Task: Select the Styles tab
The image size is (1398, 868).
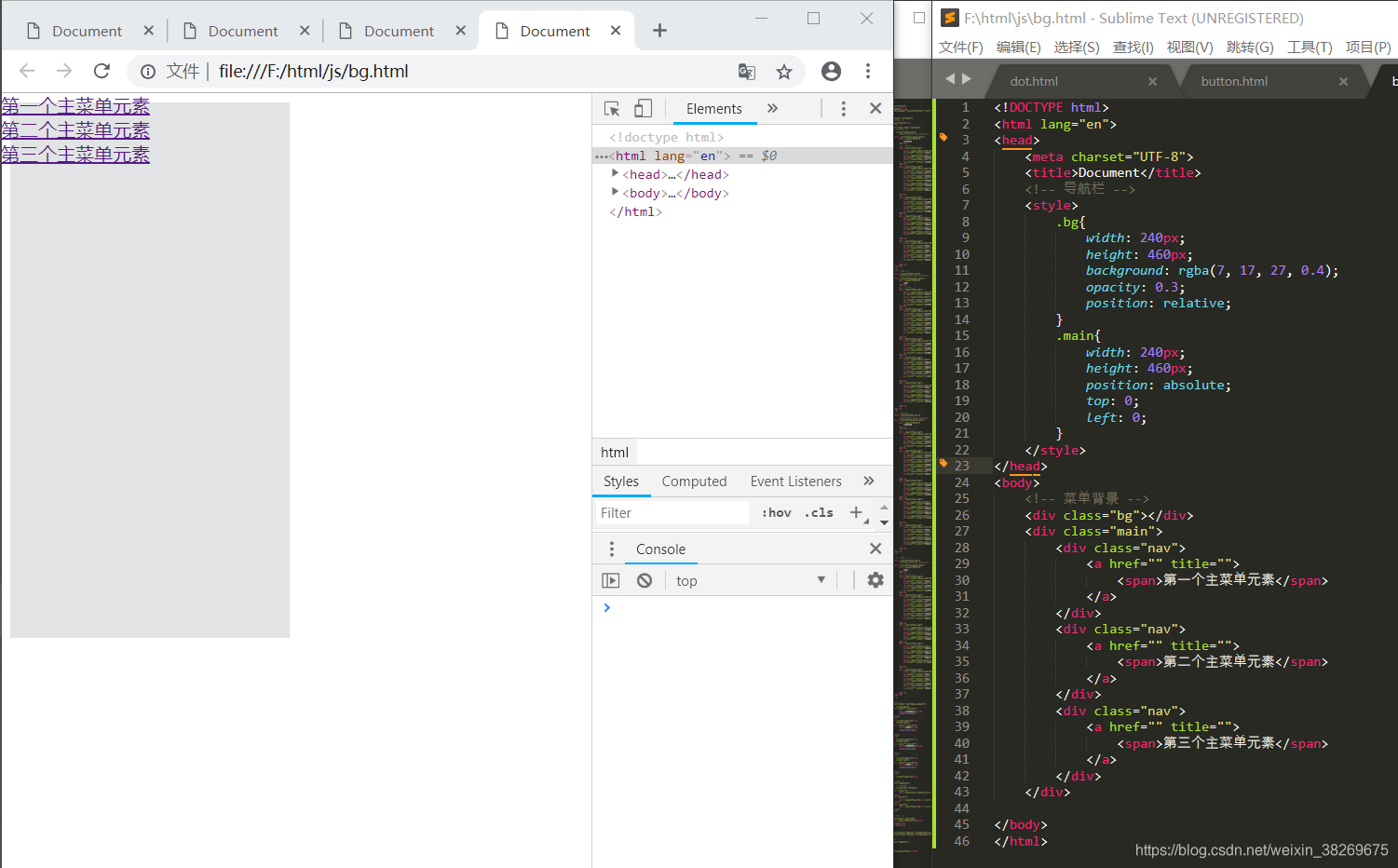Action: [x=621, y=481]
